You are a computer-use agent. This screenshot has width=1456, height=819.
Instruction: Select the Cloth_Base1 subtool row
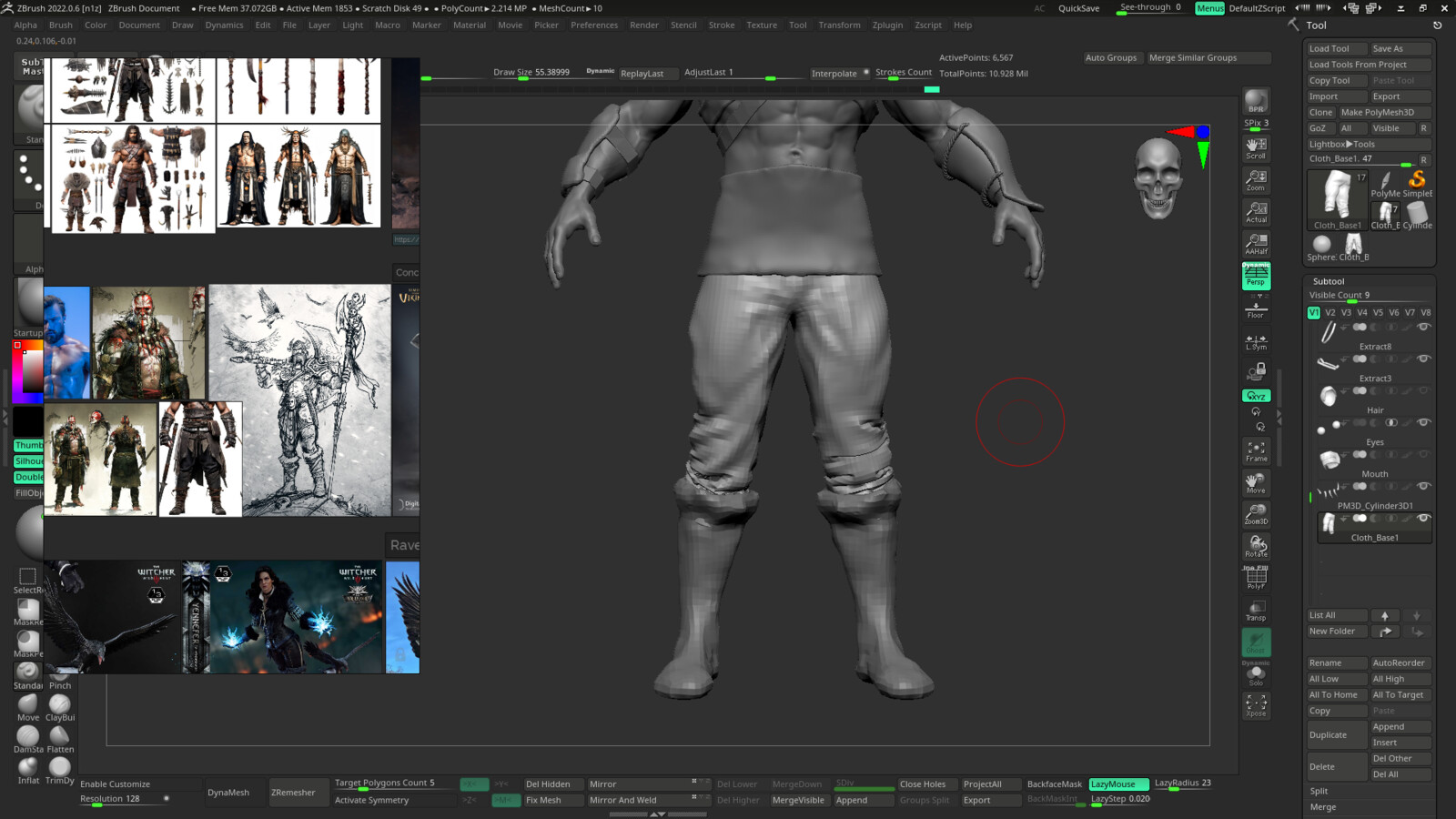1374,528
